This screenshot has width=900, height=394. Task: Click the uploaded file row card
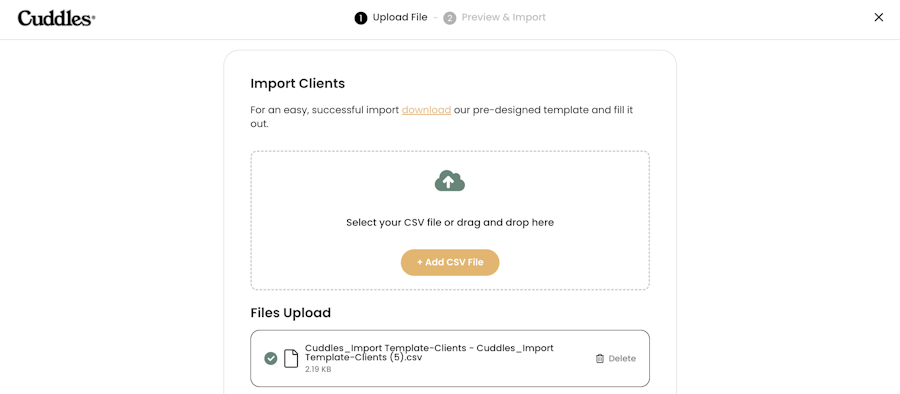pyautogui.click(x=450, y=358)
